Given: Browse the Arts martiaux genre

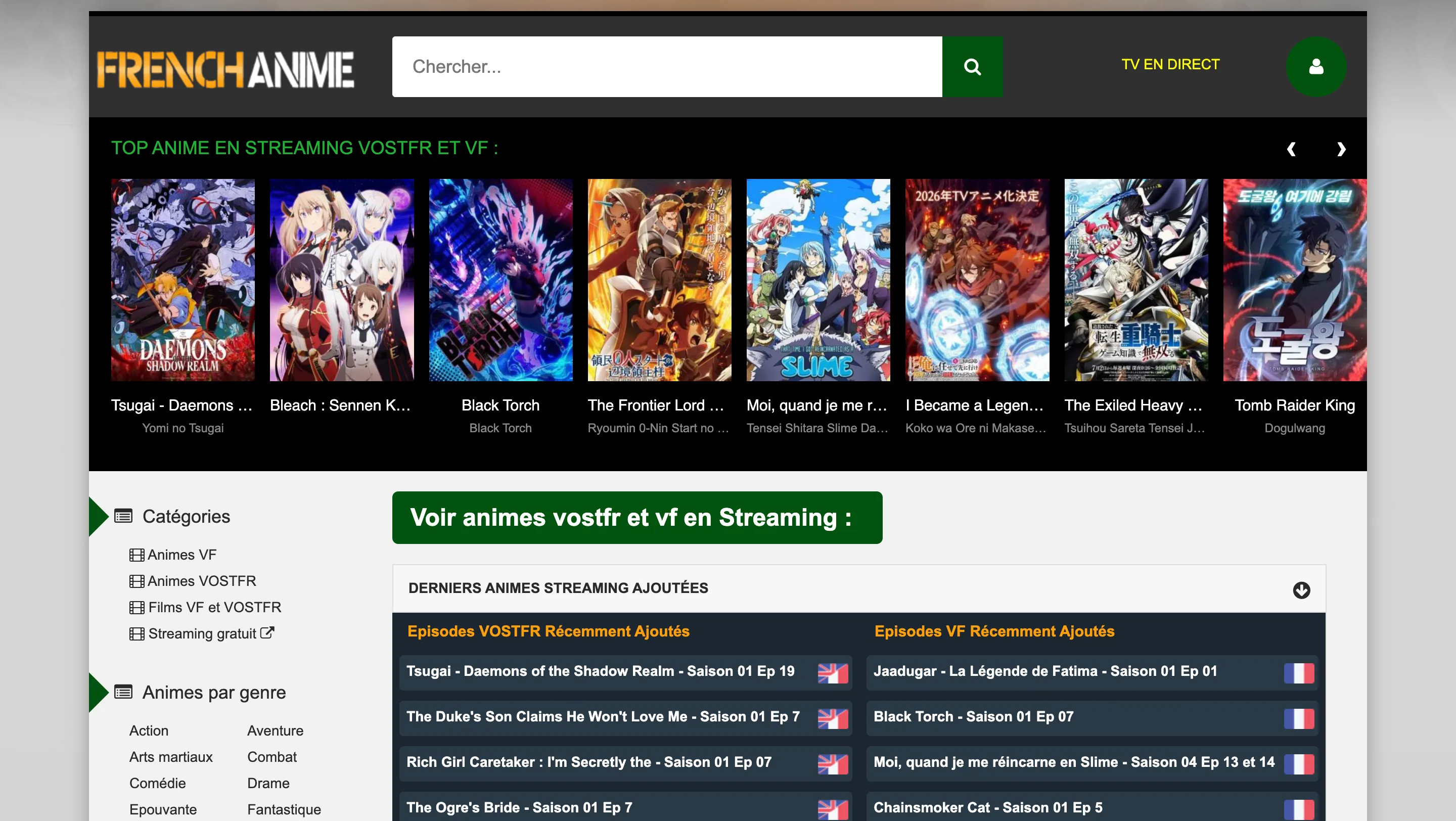Looking at the screenshot, I should click(x=171, y=757).
